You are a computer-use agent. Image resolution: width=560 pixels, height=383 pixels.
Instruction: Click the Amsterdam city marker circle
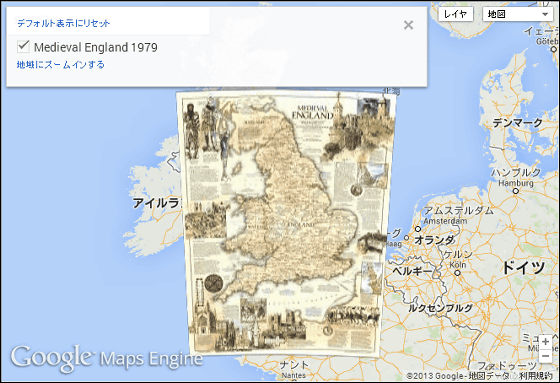point(418,228)
